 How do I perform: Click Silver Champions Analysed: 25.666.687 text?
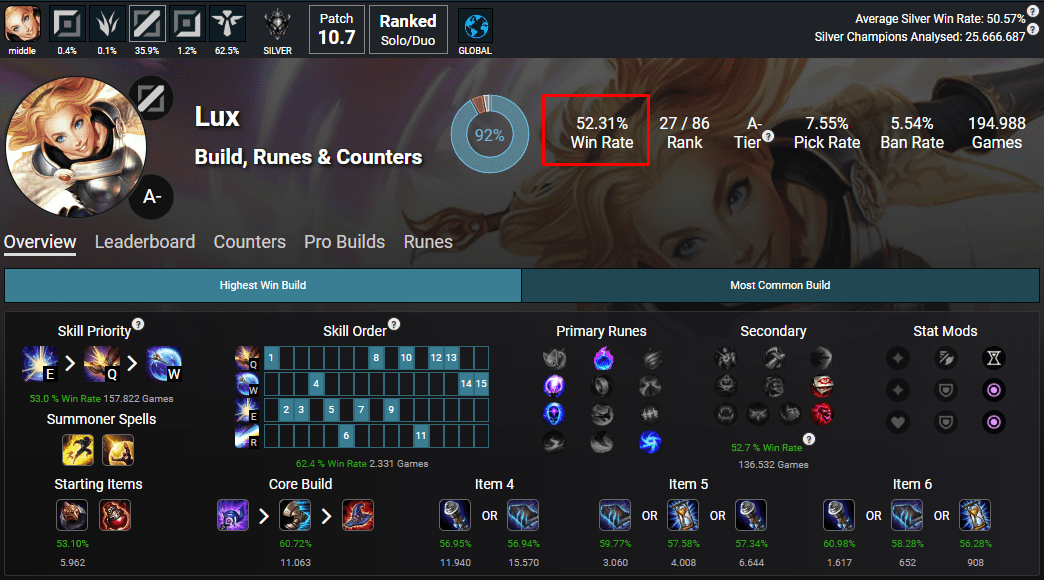[919, 37]
